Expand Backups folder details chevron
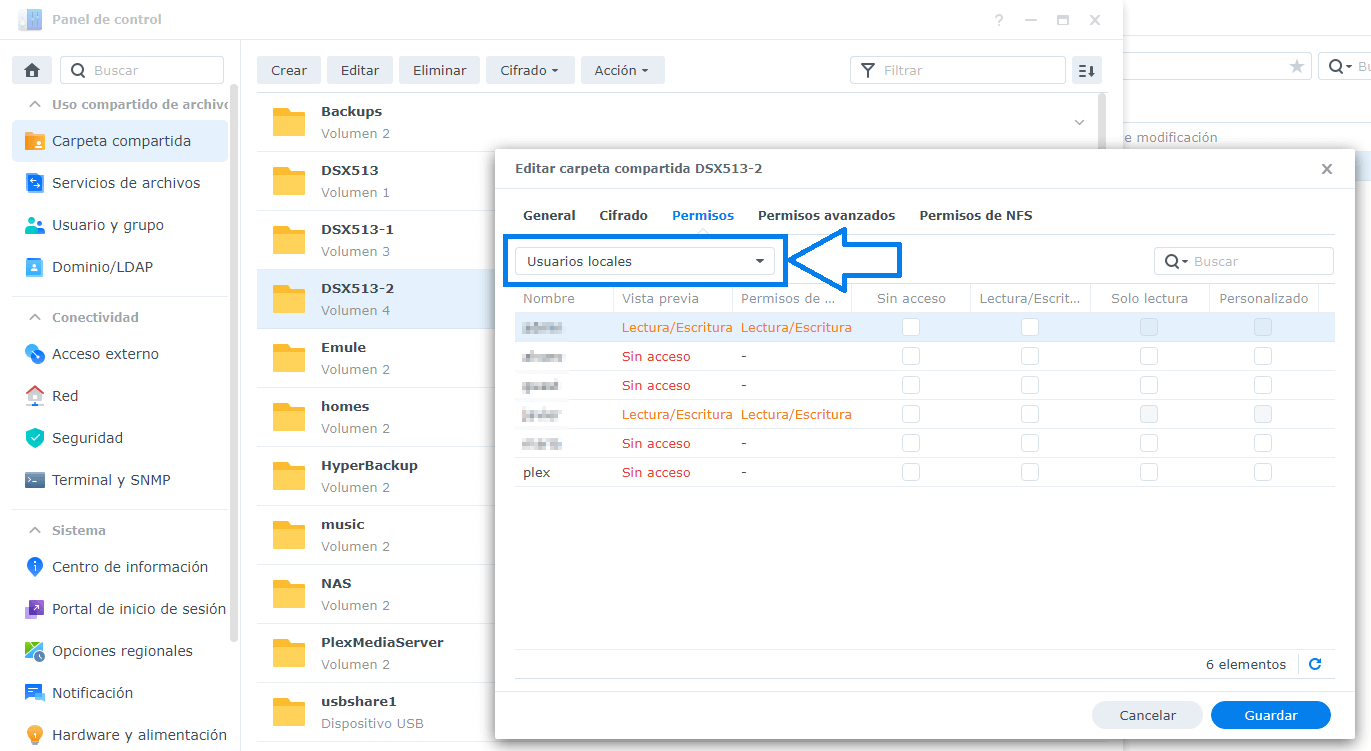1371x751 pixels. (1079, 122)
